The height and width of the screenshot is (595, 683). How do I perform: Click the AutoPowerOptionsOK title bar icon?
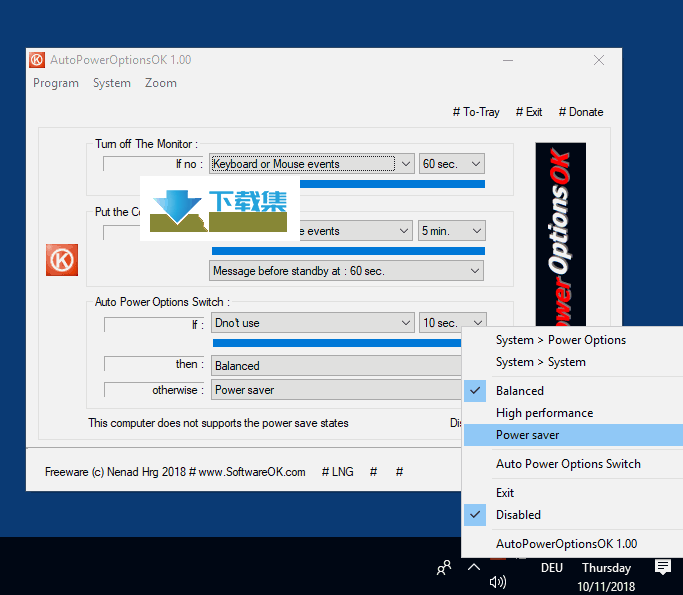[x=37, y=60]
